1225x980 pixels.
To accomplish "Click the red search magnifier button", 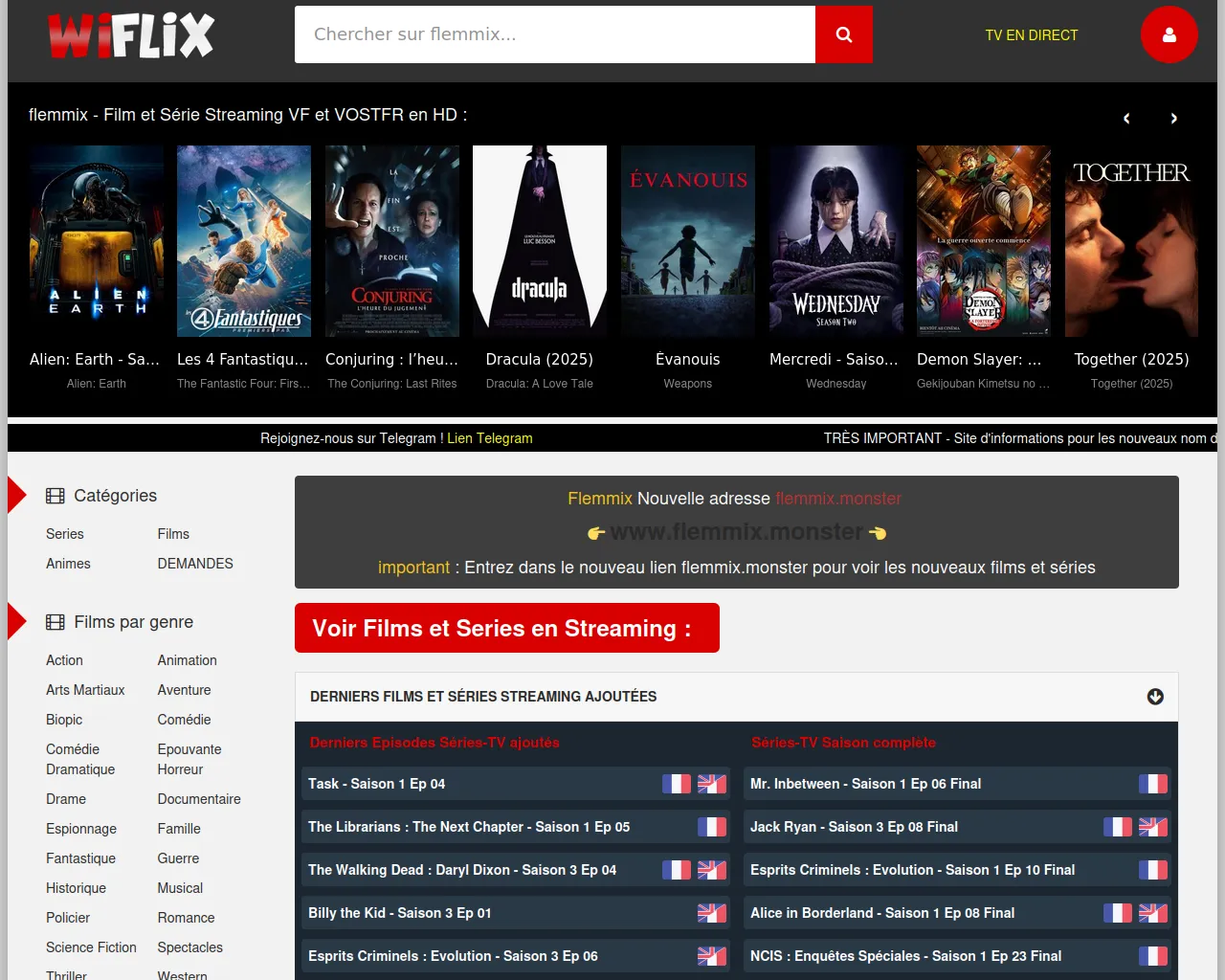I will 844,34.
